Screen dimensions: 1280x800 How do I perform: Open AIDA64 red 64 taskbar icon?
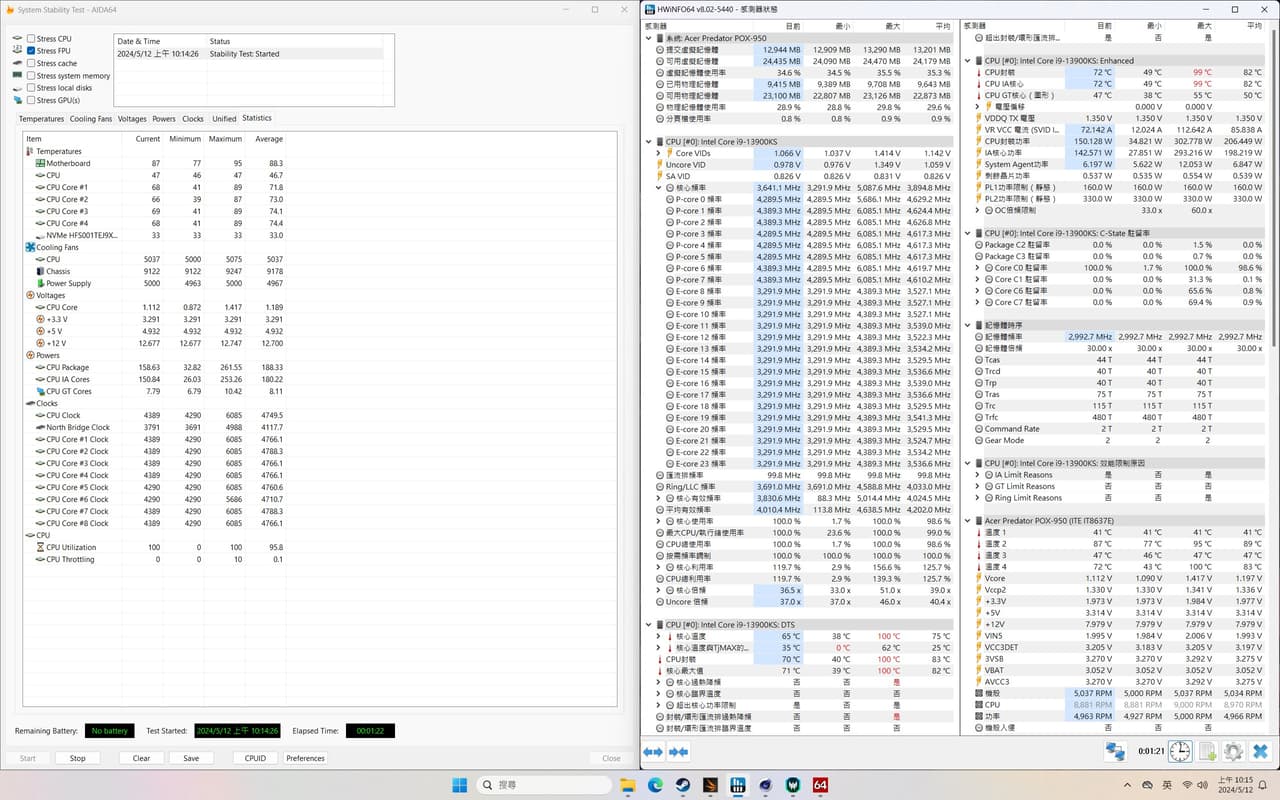coord(820,785)
